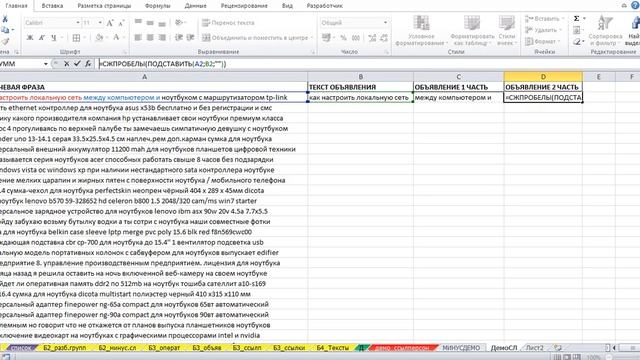Click Удалить cells button
This screenshot has width=640, height=360.
tap(542, 30)
